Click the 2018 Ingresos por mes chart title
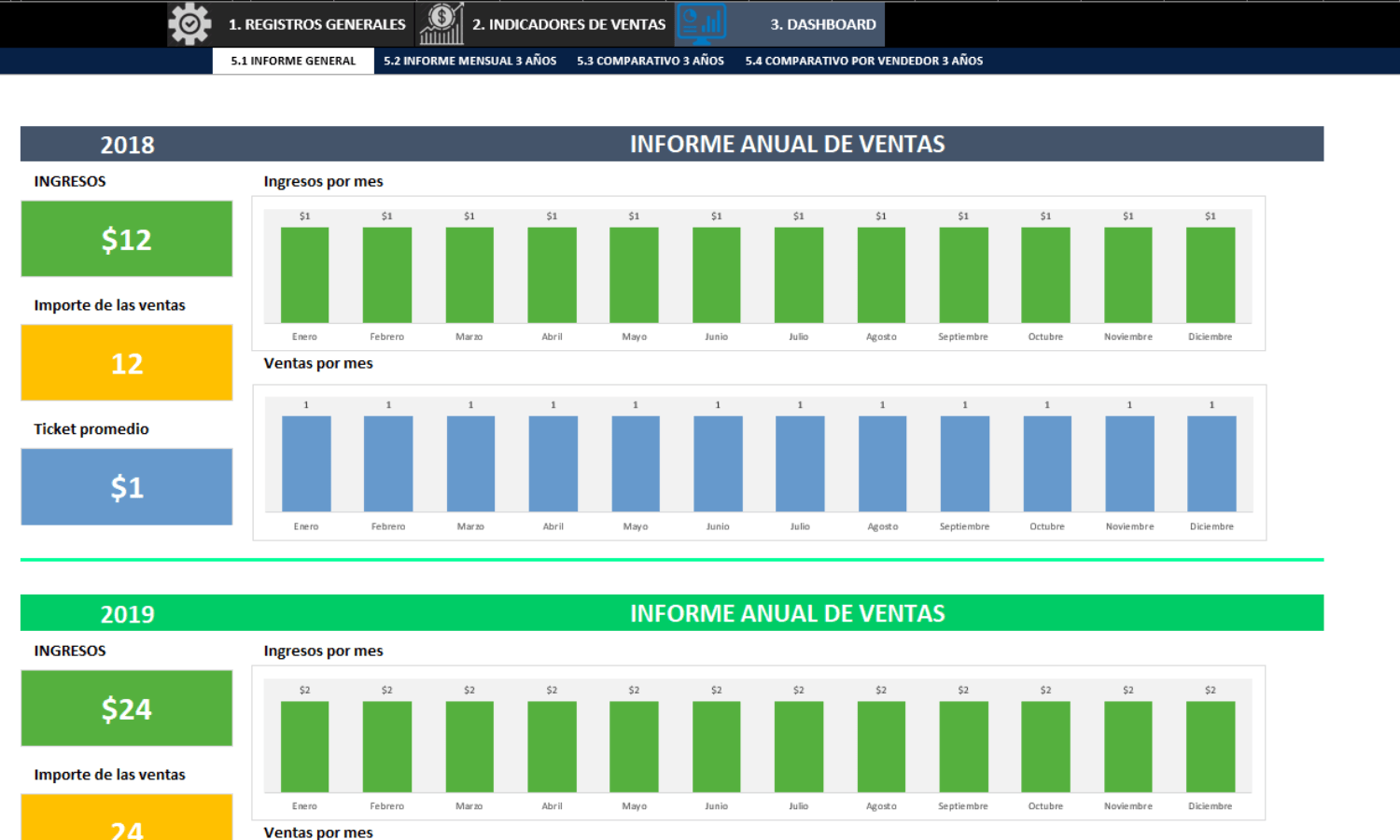 323,181
